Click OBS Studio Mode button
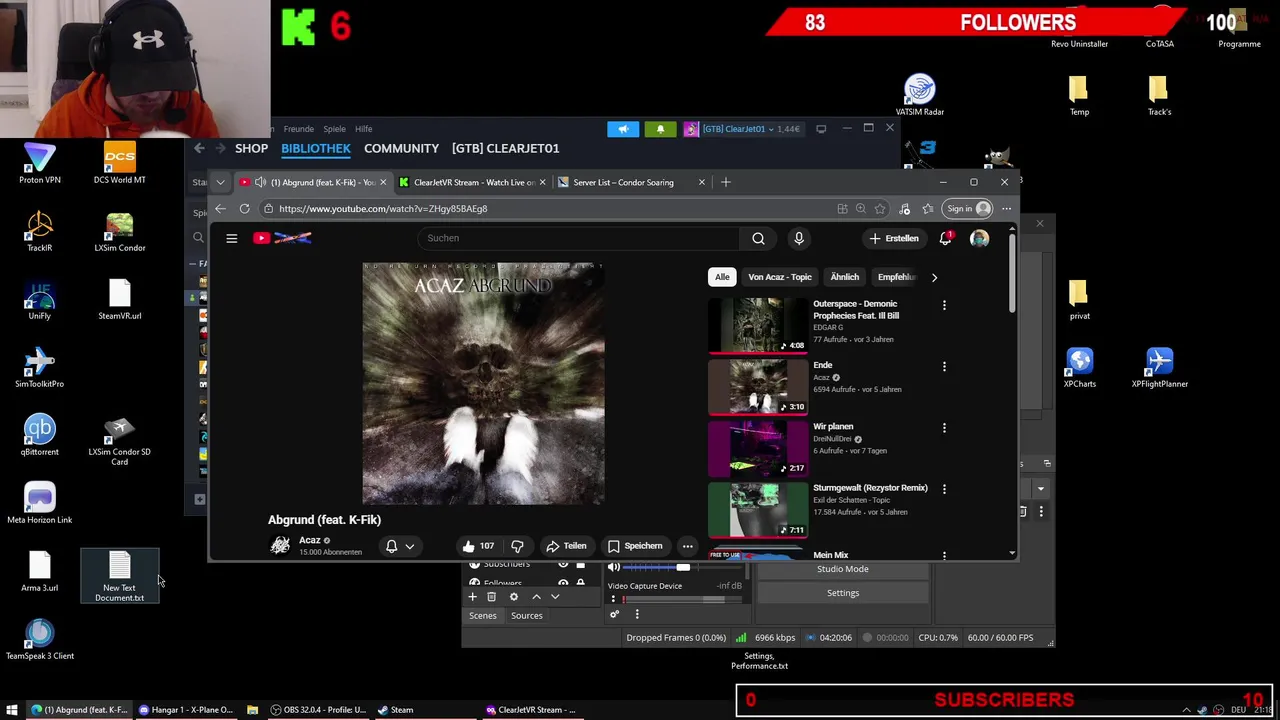The image size is (1280, 720). (843, 569)
